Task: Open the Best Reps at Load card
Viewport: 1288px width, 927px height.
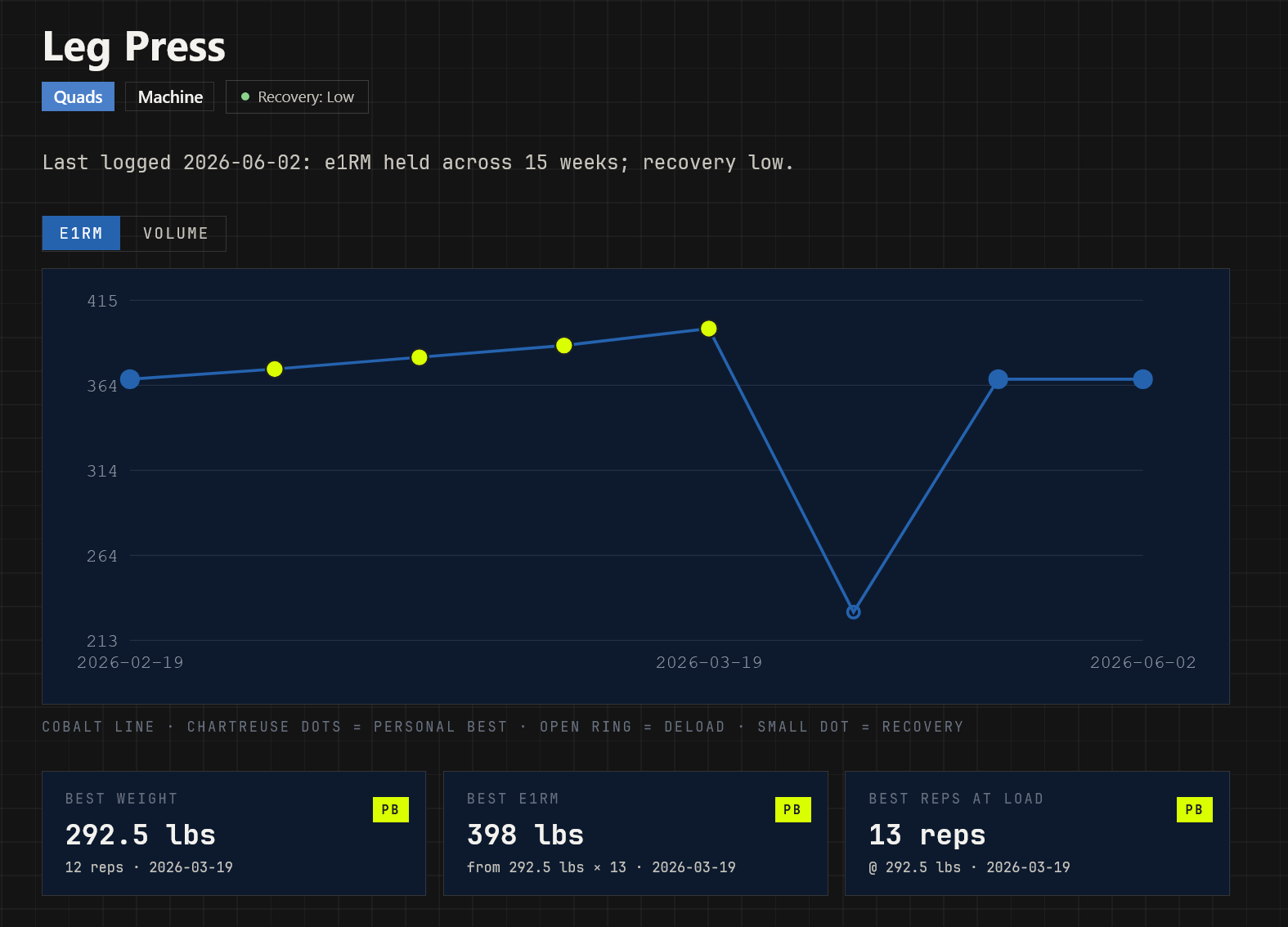Action: coord(1037,833)
